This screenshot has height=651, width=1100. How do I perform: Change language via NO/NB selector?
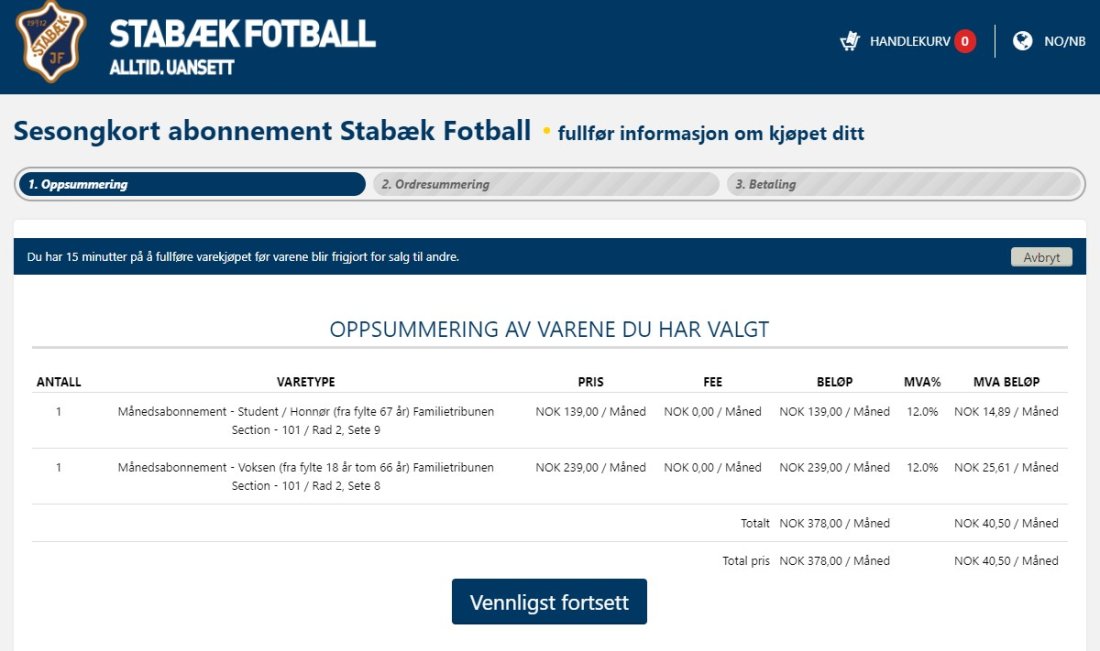[x=1064, y=41]
